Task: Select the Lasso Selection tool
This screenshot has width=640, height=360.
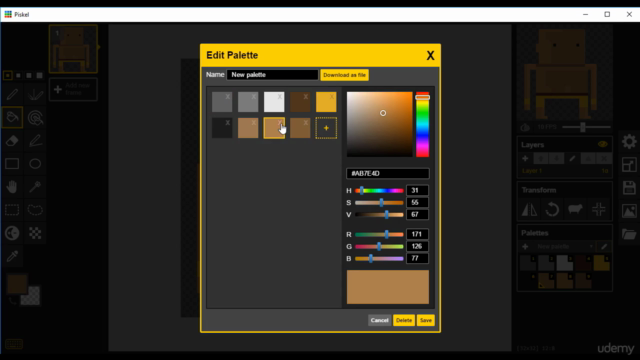Action: [x=36, y=210]
